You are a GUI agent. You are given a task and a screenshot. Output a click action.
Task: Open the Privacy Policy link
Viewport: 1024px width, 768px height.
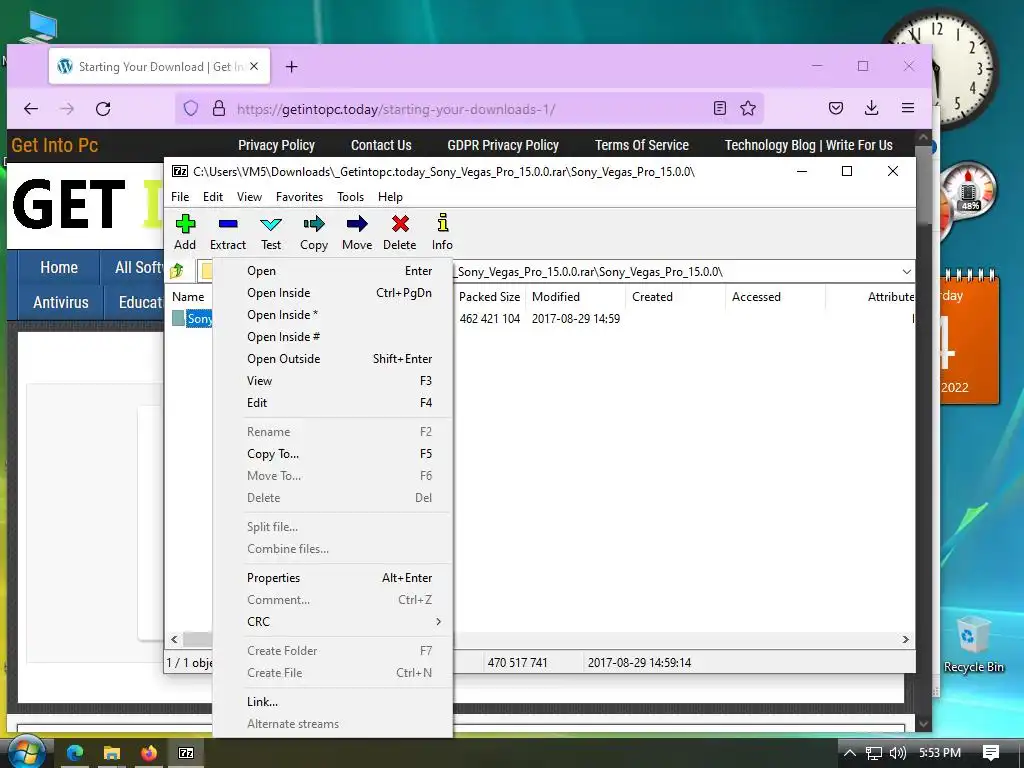click(x=276, y=145)
